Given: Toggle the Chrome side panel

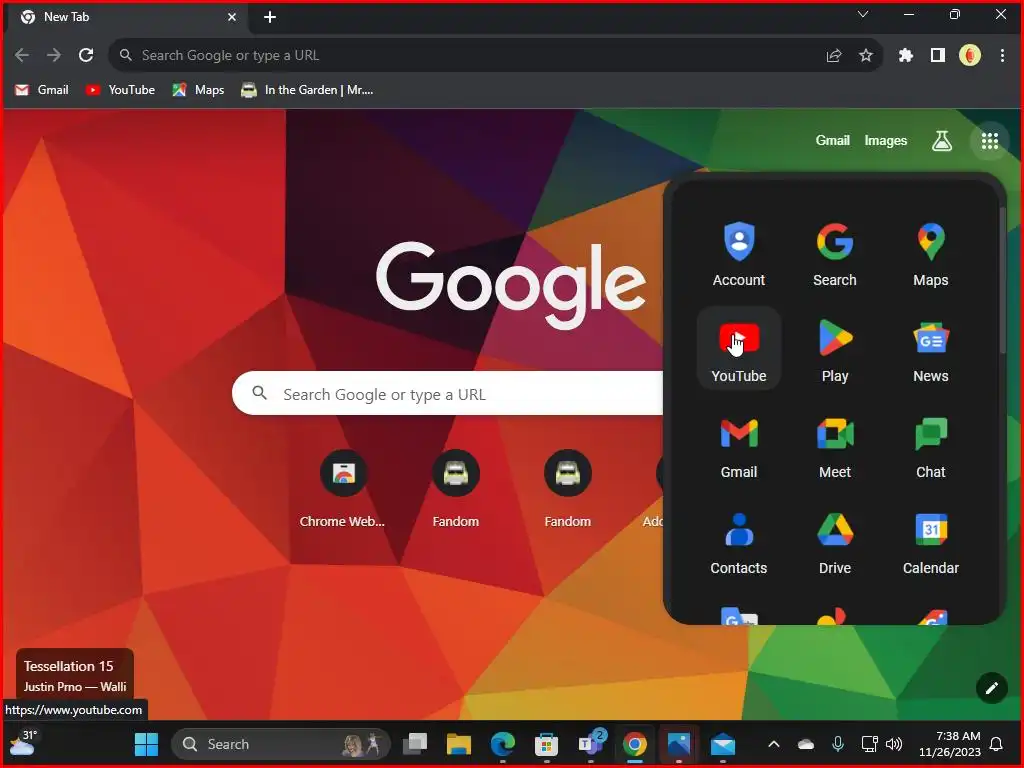Looking at the screenshot, I should click(937, 56).
